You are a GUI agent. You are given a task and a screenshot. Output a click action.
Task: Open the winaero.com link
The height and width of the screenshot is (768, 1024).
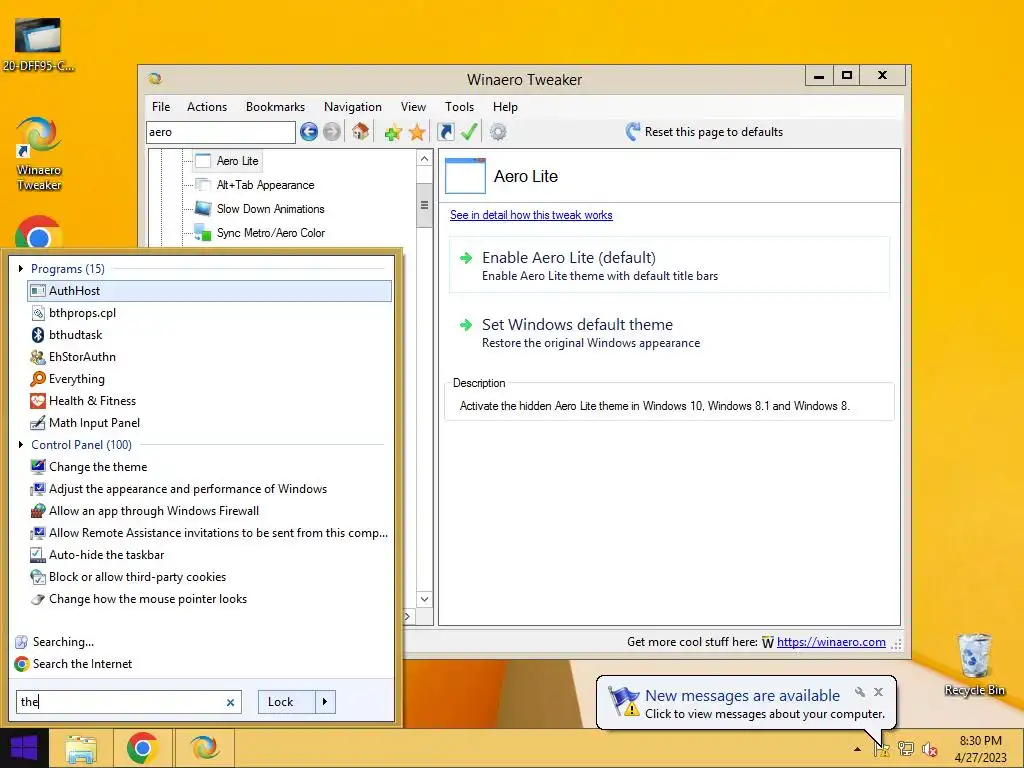[831, 642]
